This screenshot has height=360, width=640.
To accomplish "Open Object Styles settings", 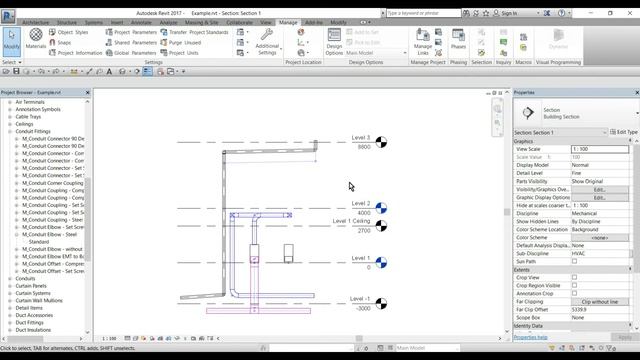I will coord(68,32).
